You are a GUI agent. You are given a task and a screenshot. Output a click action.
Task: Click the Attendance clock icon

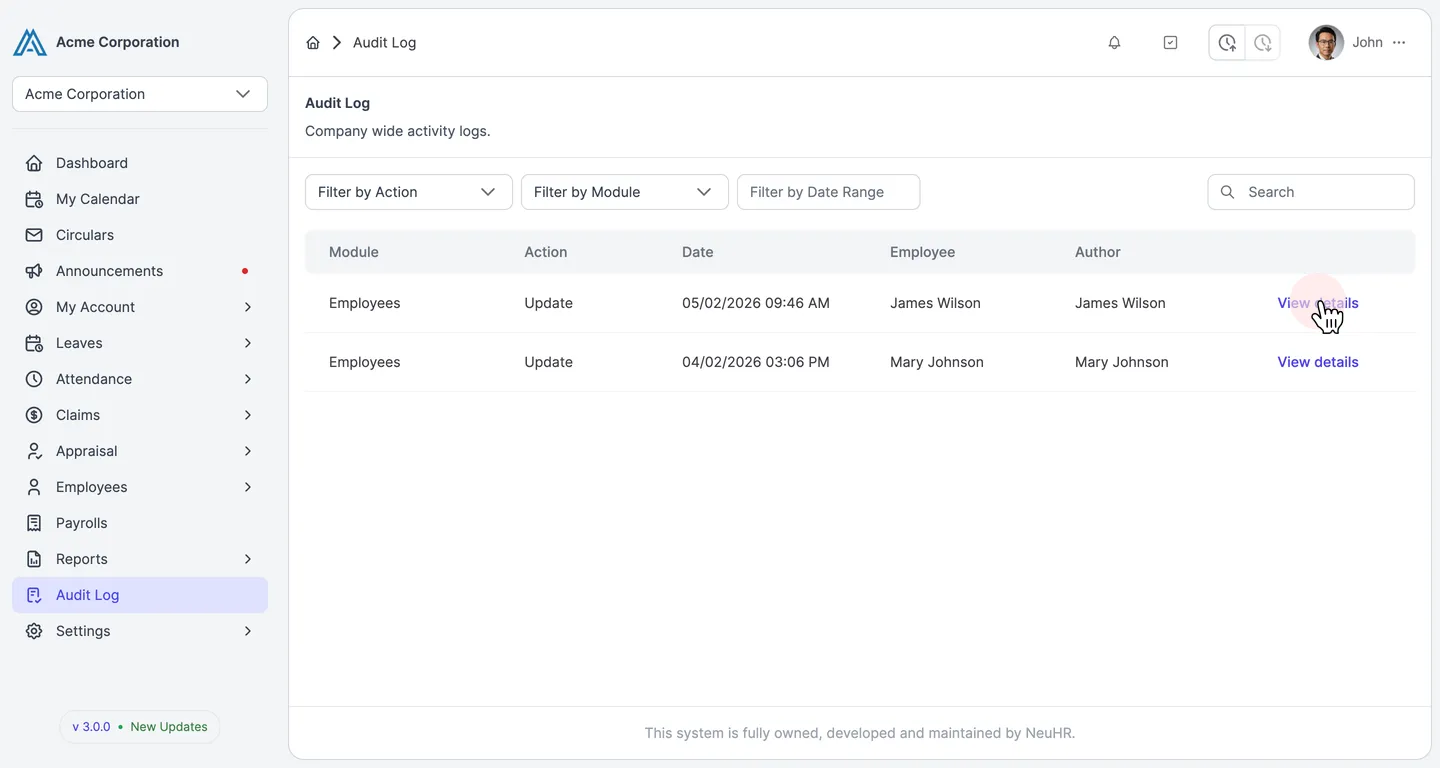34,379
